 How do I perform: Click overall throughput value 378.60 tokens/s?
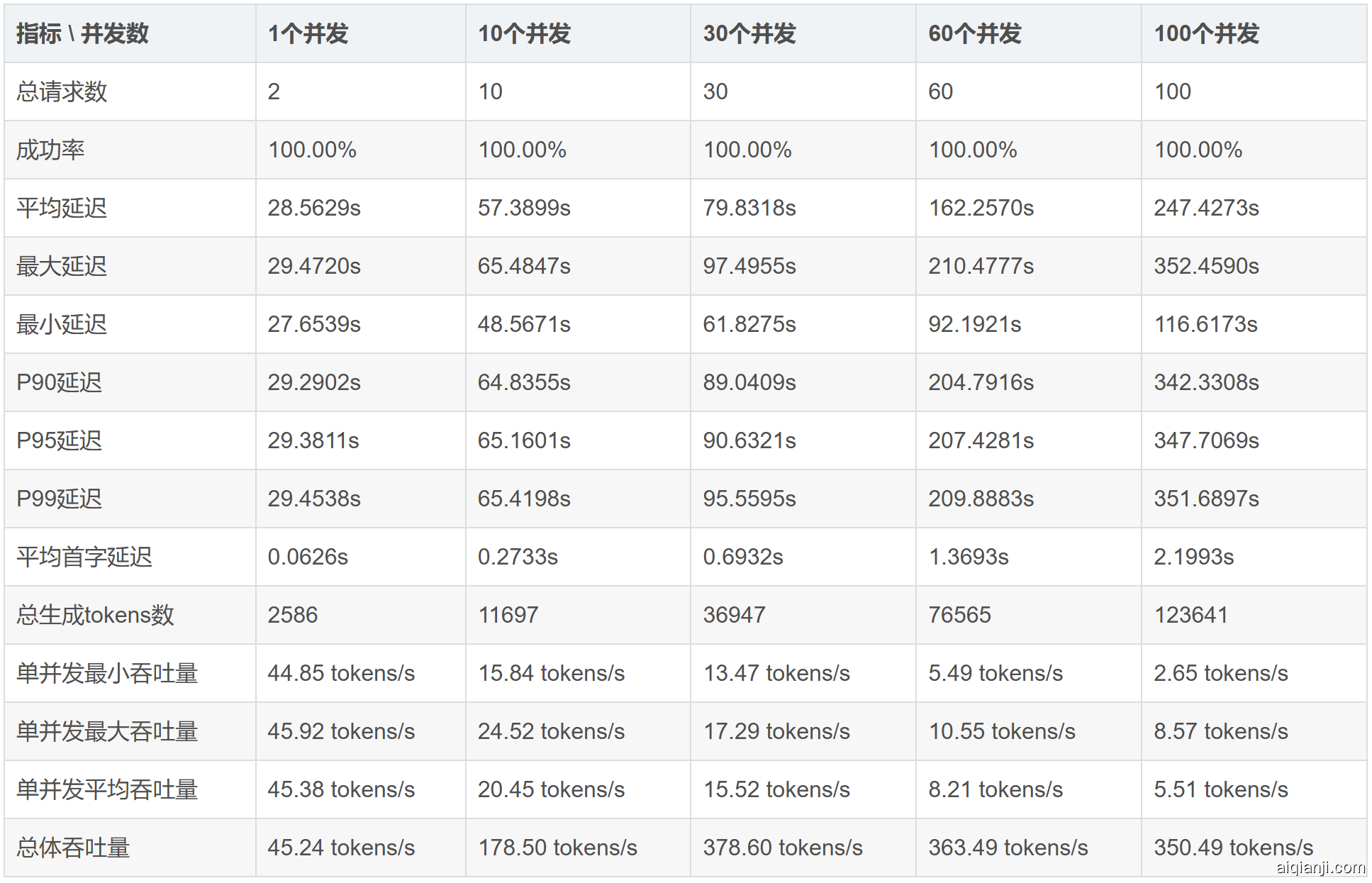click(x=783, y=848)
